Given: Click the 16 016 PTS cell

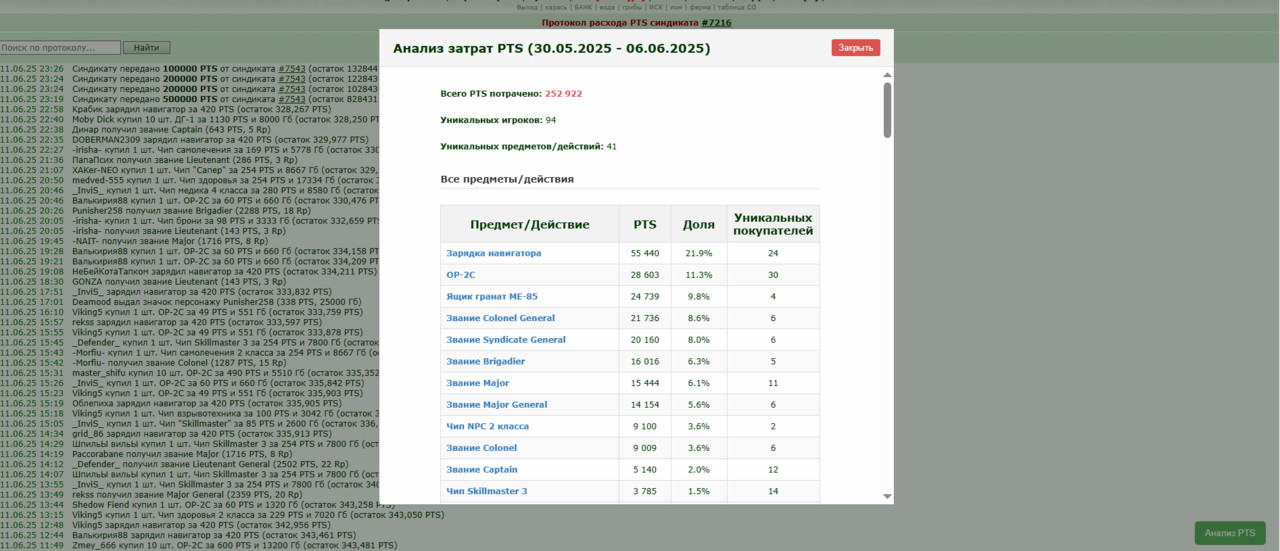Looking at the screenshot, I should [x=645, y=362].
